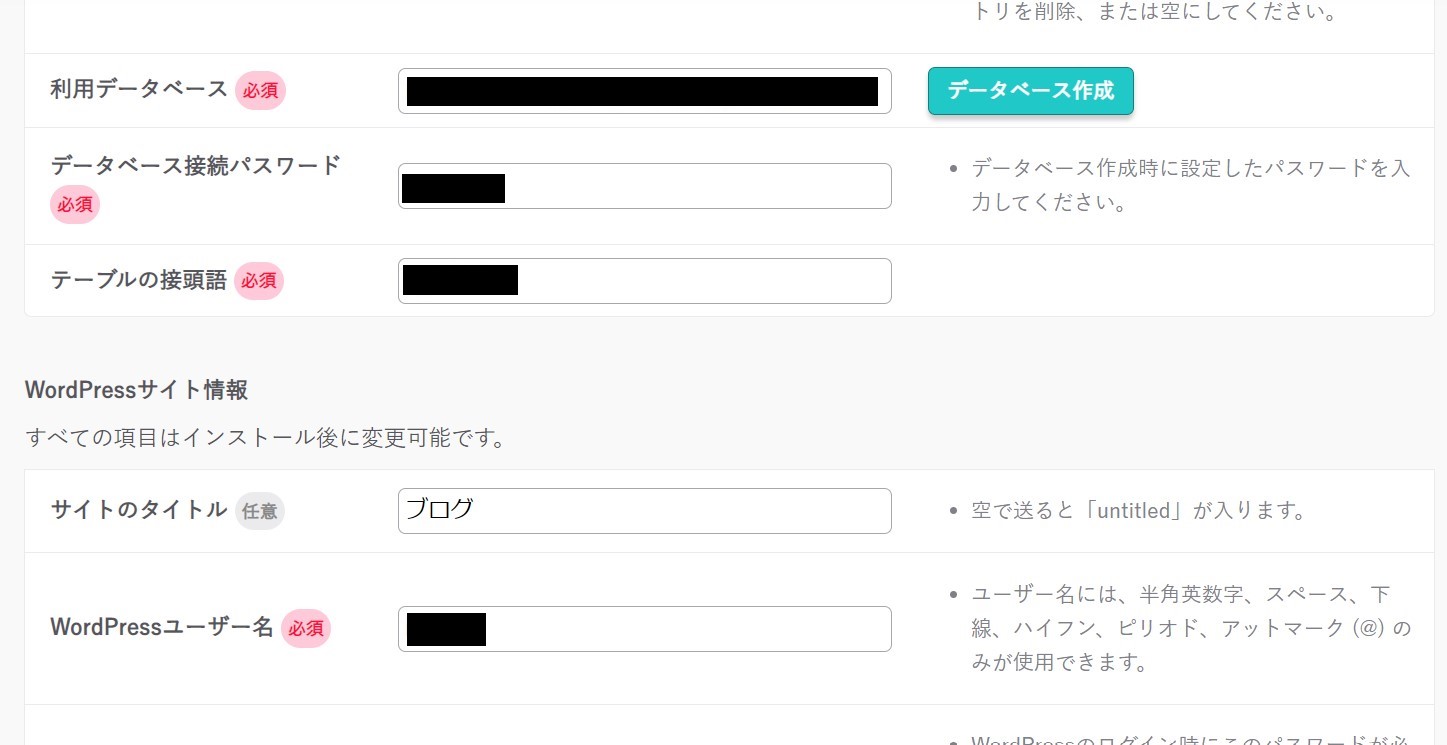The image size is (1447, 745).
Task: Click the 必須 badge under データベース接続パスワード
Action: click(75, 205)
